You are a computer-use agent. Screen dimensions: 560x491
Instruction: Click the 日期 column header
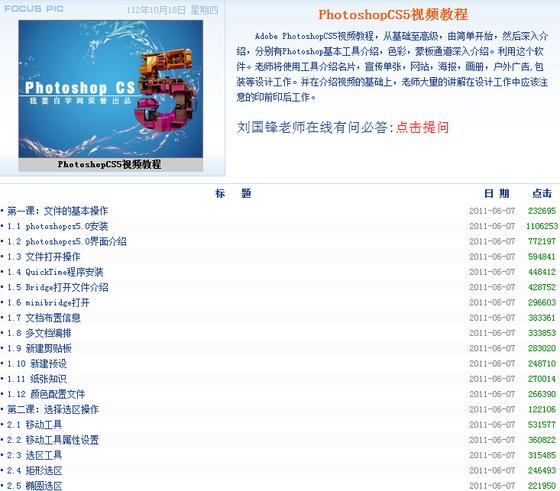(x=496, y=194)
